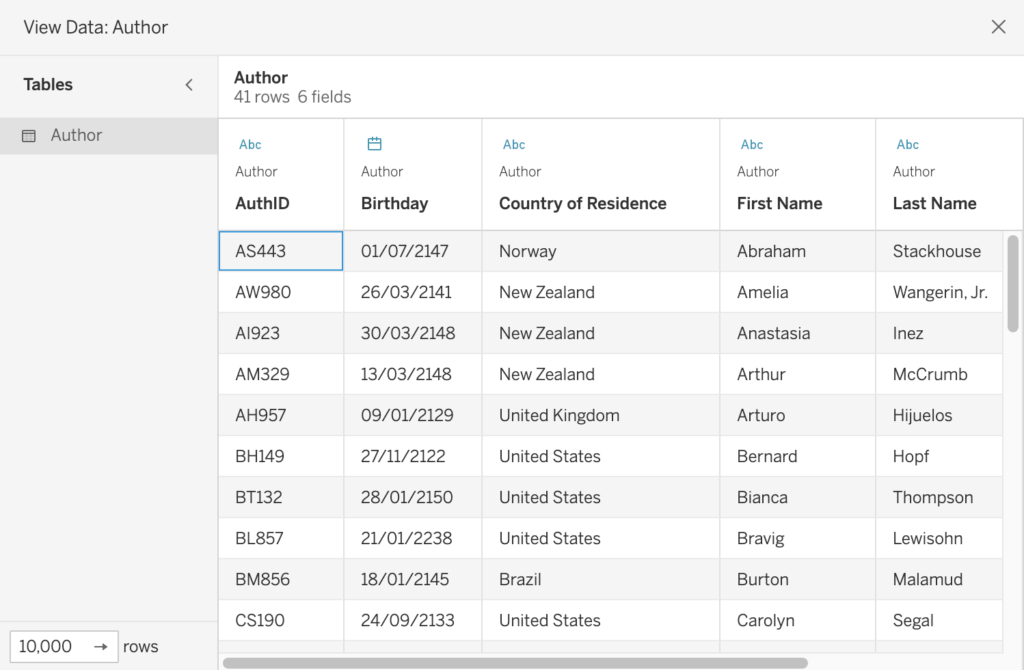Screen dimensions: 1024x670
Task: Select the Author table in the Tables list
Action: point(77,136)
